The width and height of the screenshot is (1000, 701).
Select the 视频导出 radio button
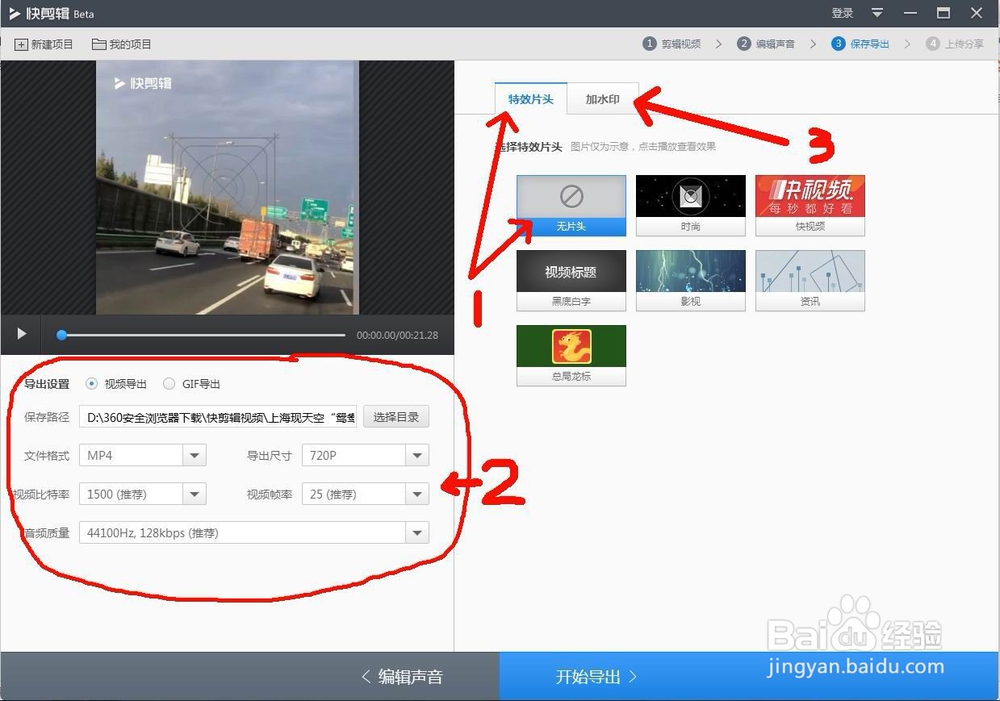pos(92,383)
